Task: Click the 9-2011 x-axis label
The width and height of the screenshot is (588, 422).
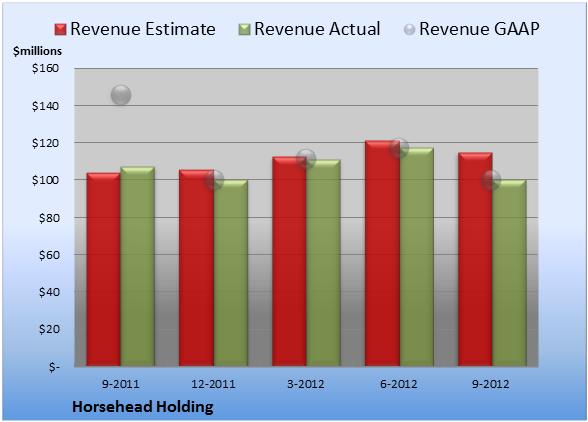Action: 120,384
